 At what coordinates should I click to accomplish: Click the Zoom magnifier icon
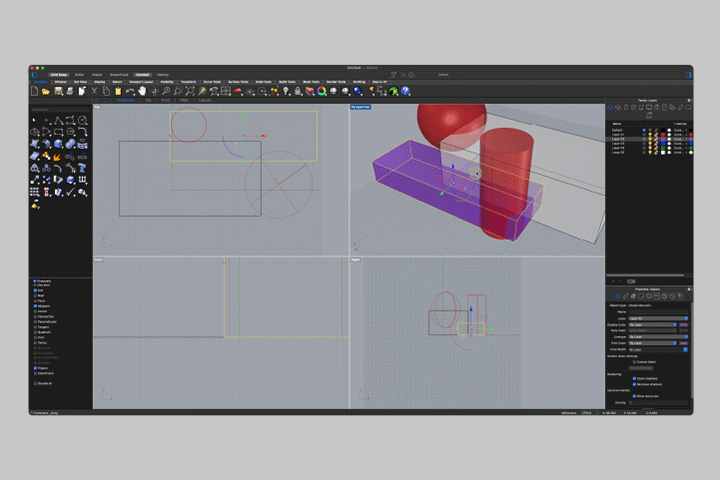pyautogui.click(x=166, y=91)
